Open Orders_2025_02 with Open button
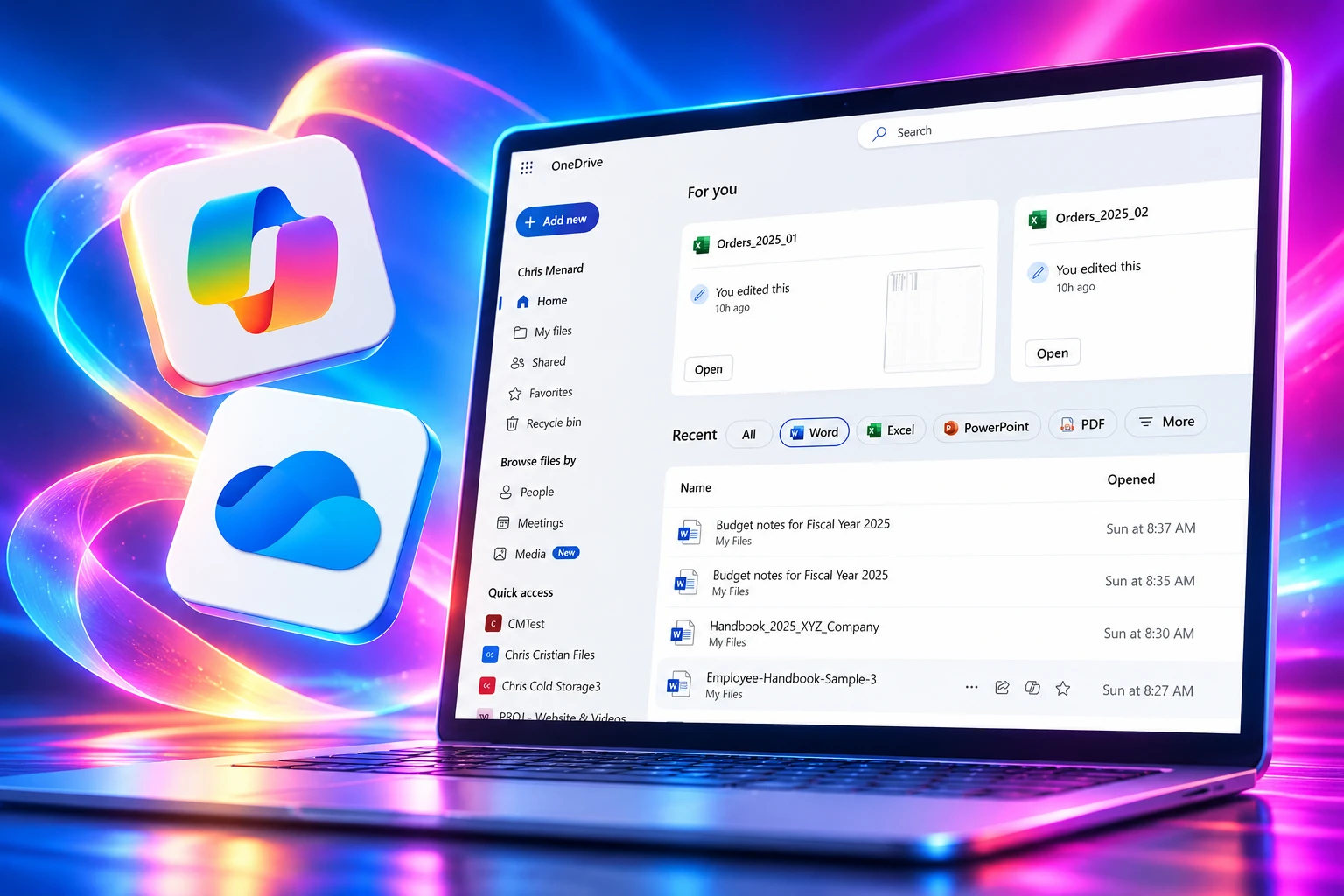The height and width of the screenshot is (896, 1344). tap(1053, 353)
